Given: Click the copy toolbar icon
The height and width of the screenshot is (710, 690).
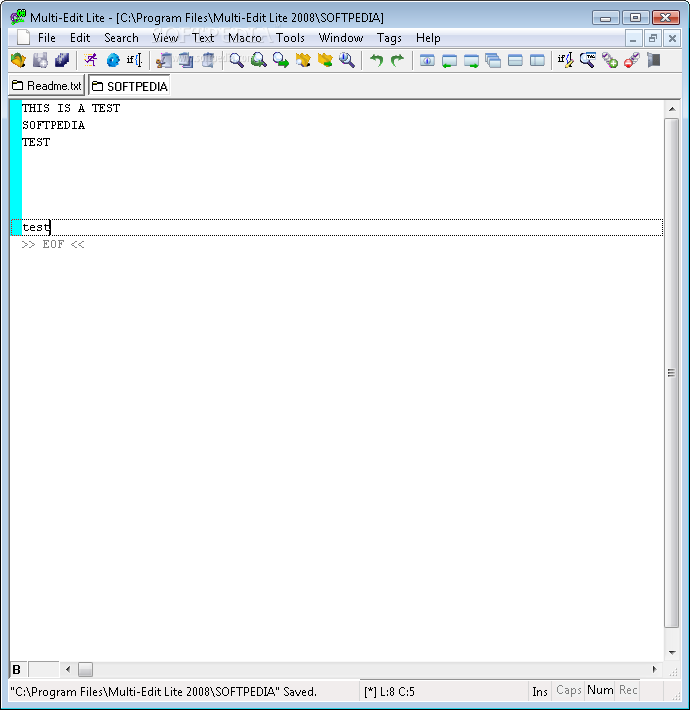Looking at the screenshot, I should coord(186,60).
